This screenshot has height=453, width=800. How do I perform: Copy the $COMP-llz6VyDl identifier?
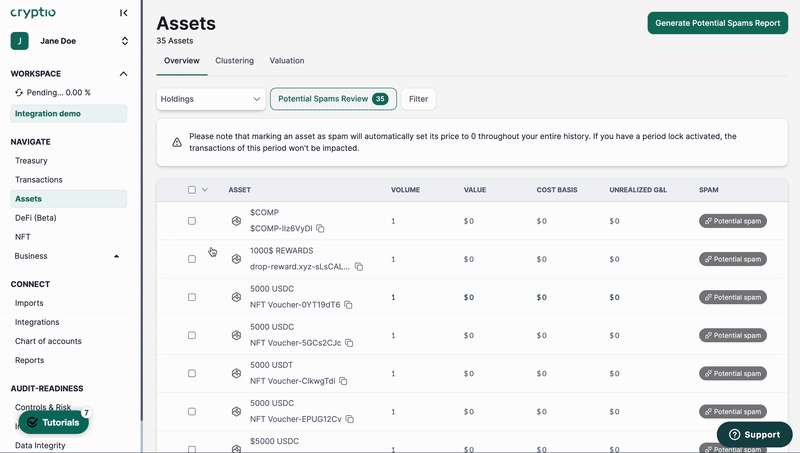click(320, 229)
